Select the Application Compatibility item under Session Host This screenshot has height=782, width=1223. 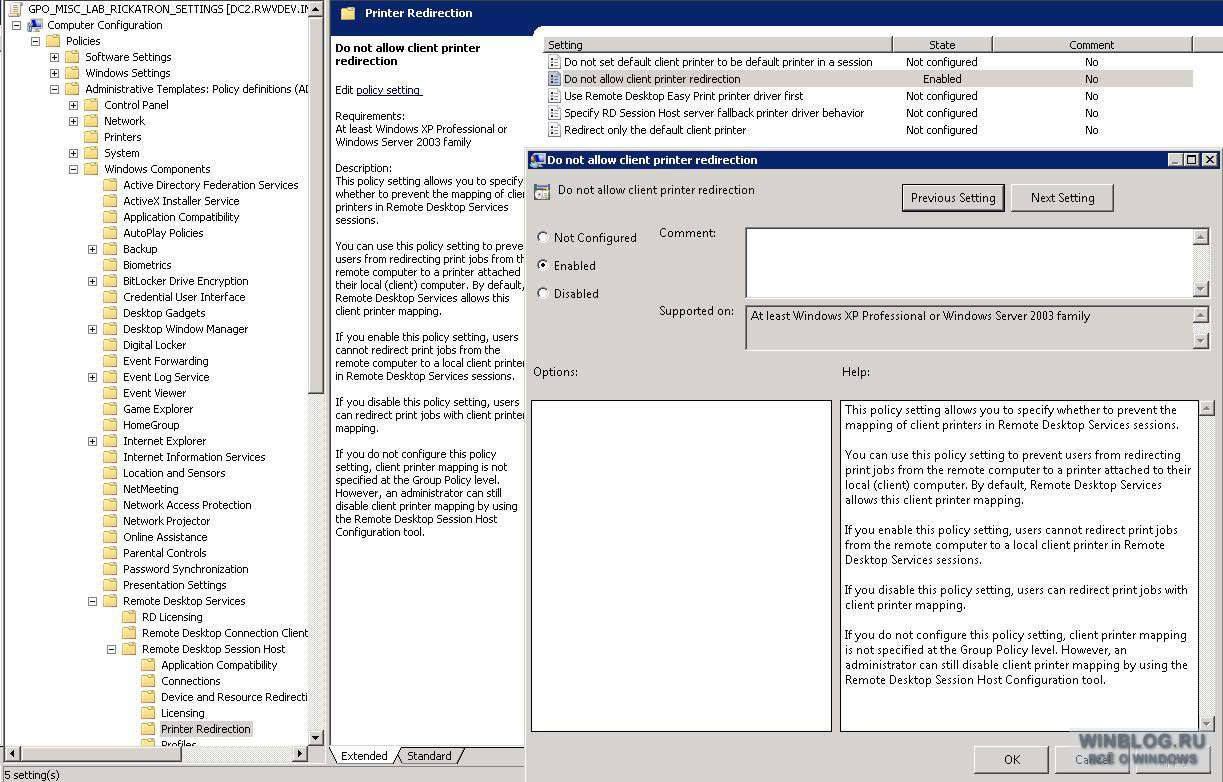click(x=219, y=665)
